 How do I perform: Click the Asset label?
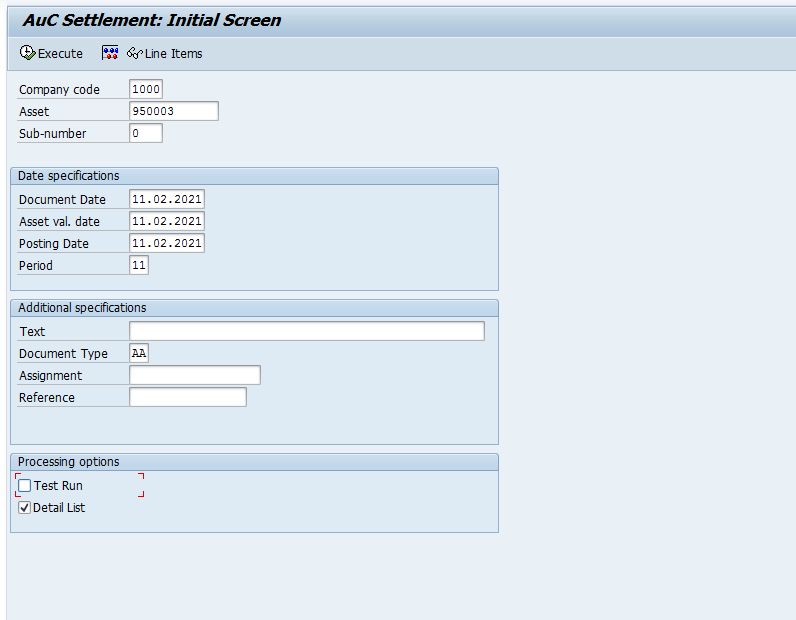click(x=34, y=112)
